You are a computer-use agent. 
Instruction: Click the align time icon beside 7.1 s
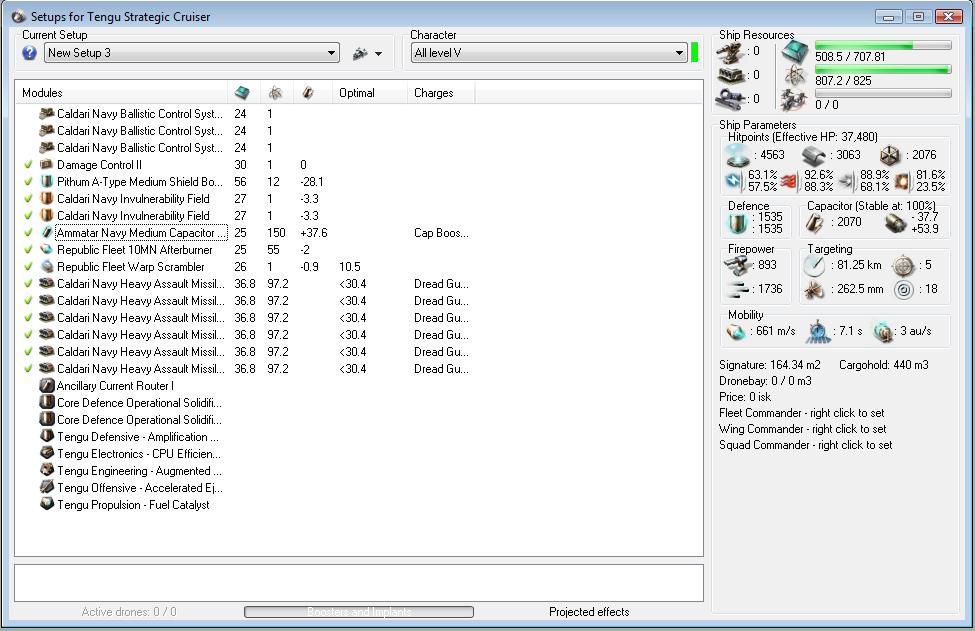click(x=818, y=332)
